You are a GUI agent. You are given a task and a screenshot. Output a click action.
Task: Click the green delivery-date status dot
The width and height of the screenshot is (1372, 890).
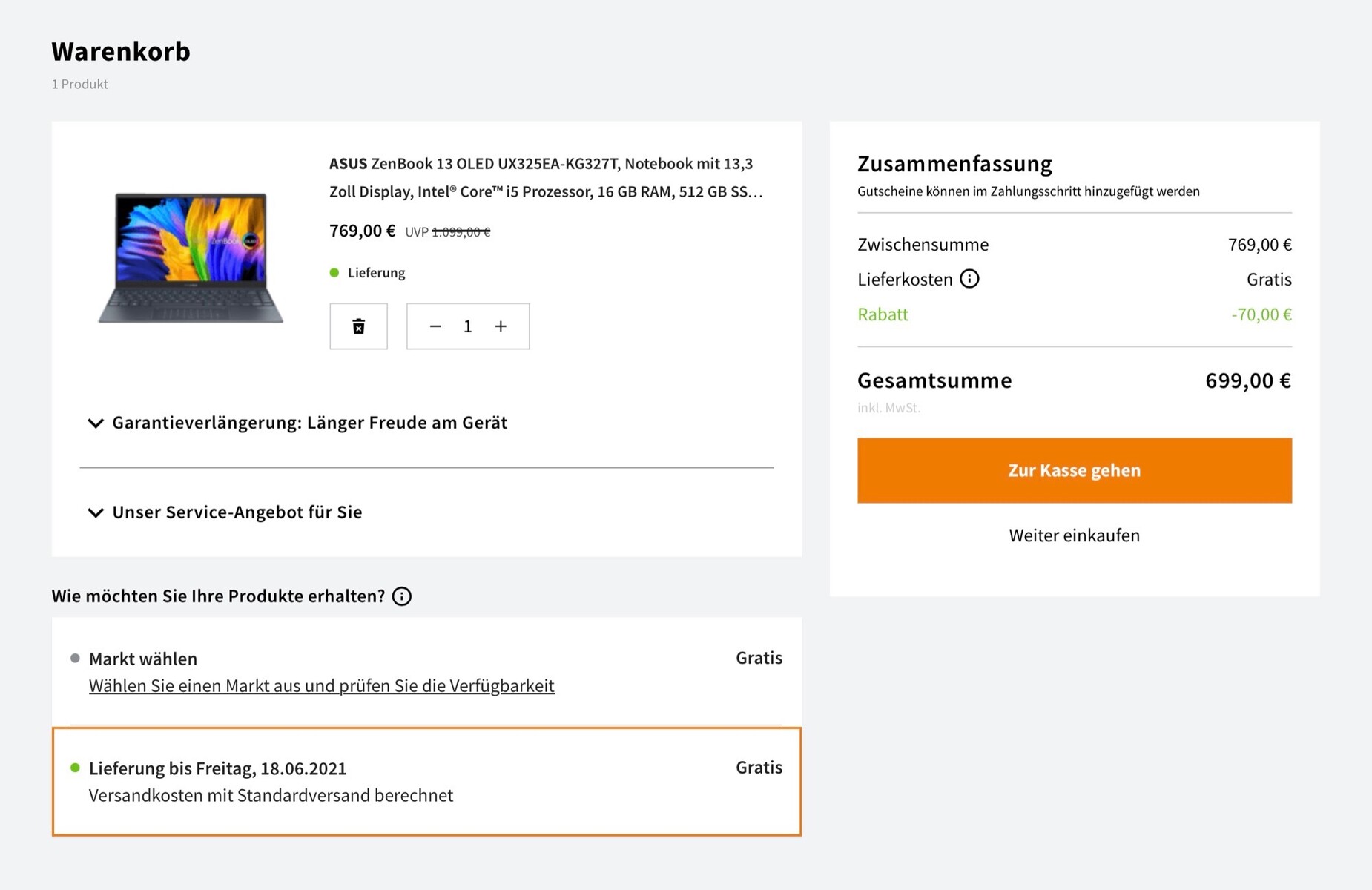[x=75, y=768]
